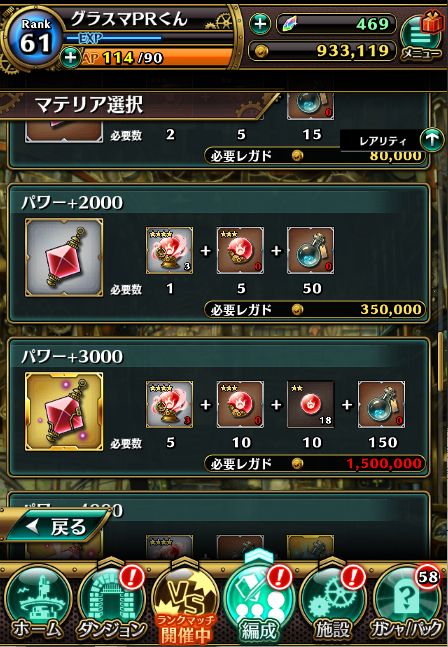Open the メニュー menu button
Viewport: 448px width, 647px height.
(x=421, y=39)
